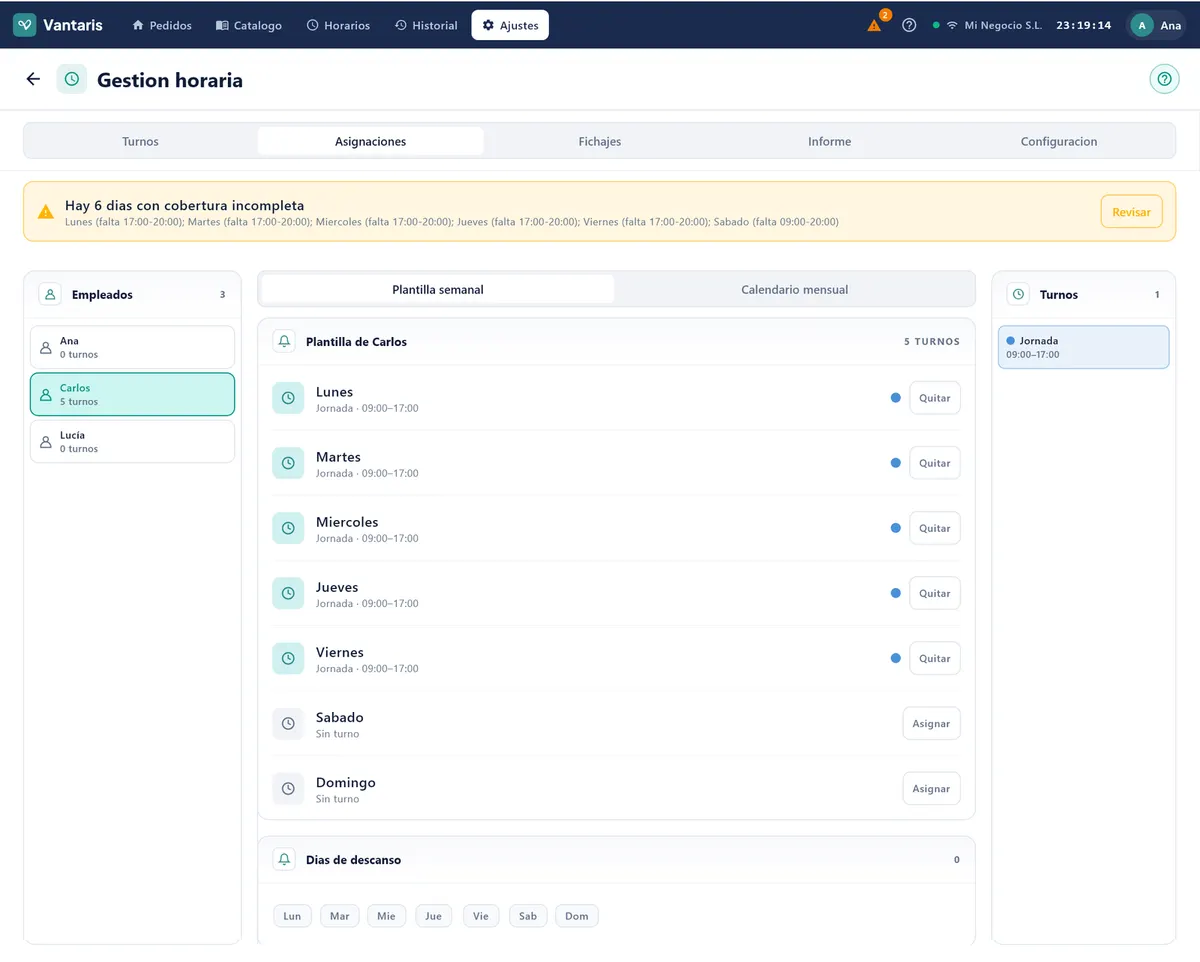Click the Empleados panel person icon
The height and width of the screenshot is (962, 1200).
point(50,294)
